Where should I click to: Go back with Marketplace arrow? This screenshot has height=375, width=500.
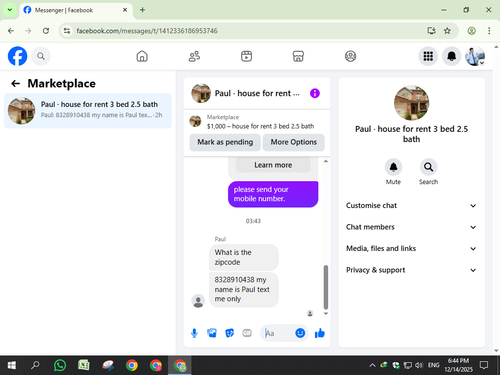[15, 83]
